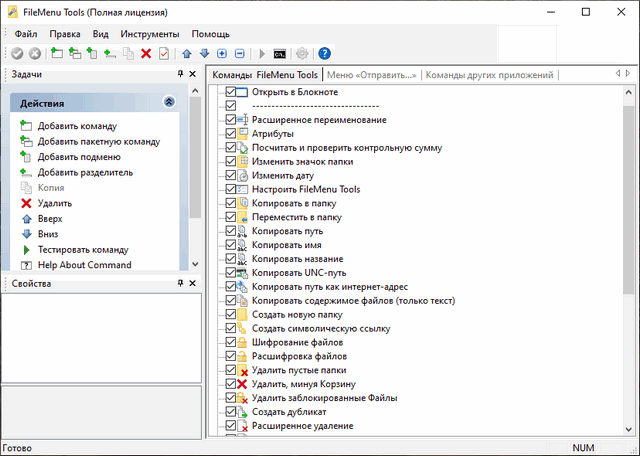
Task: Toggle the "Копировать путь" checkbox
Action: point(231,231)
